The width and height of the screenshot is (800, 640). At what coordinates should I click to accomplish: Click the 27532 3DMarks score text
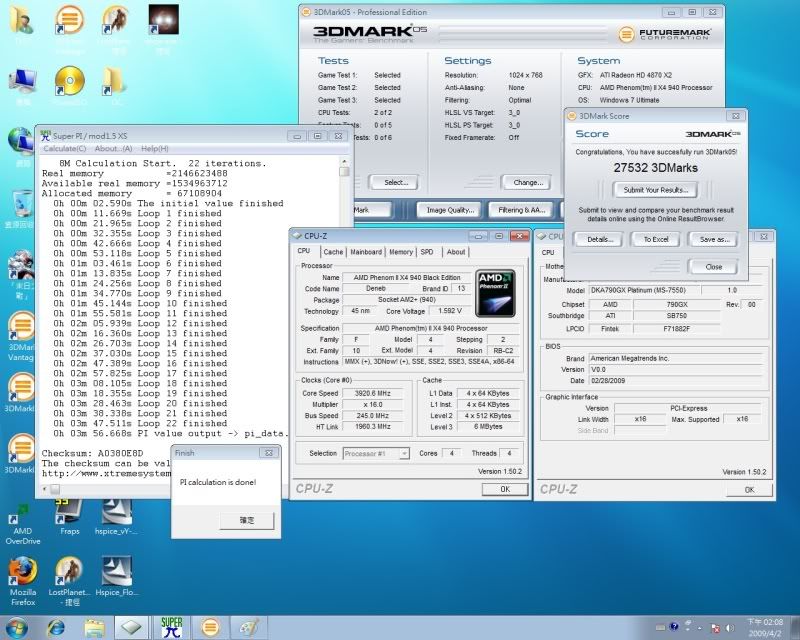coord(656,167)
